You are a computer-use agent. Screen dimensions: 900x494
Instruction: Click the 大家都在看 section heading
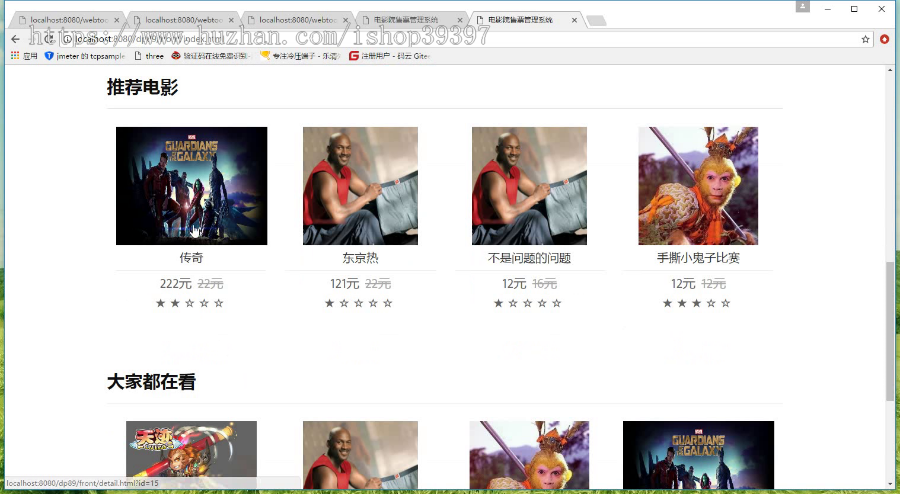click(x=152, y=382)
